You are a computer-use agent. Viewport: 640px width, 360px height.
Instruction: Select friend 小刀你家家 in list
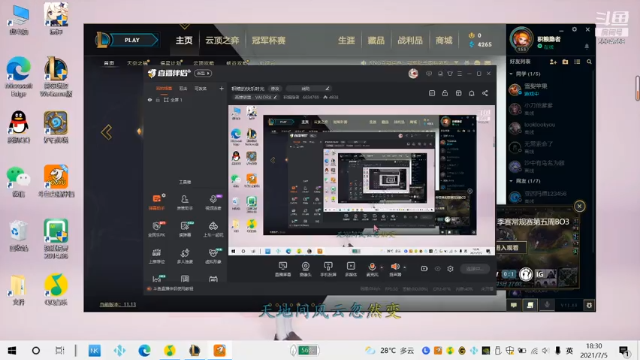point(549,109)
